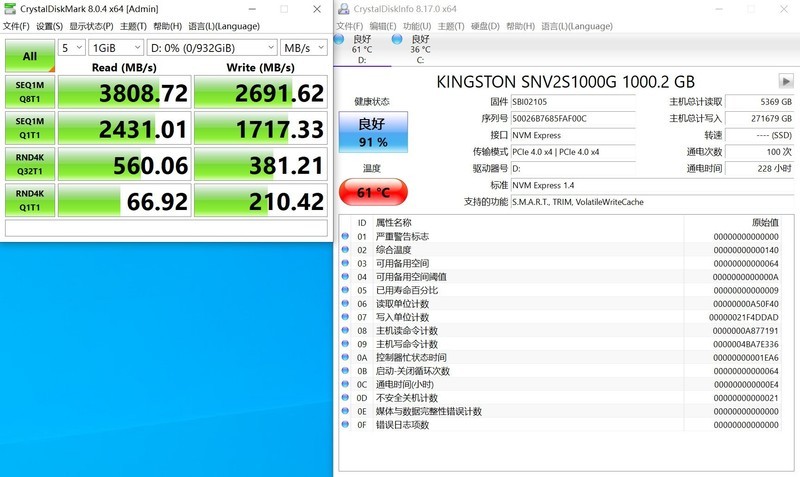Open CrystalDiskInfo 主题(T) menu
800x477 pixels.
tap(451, 26)
